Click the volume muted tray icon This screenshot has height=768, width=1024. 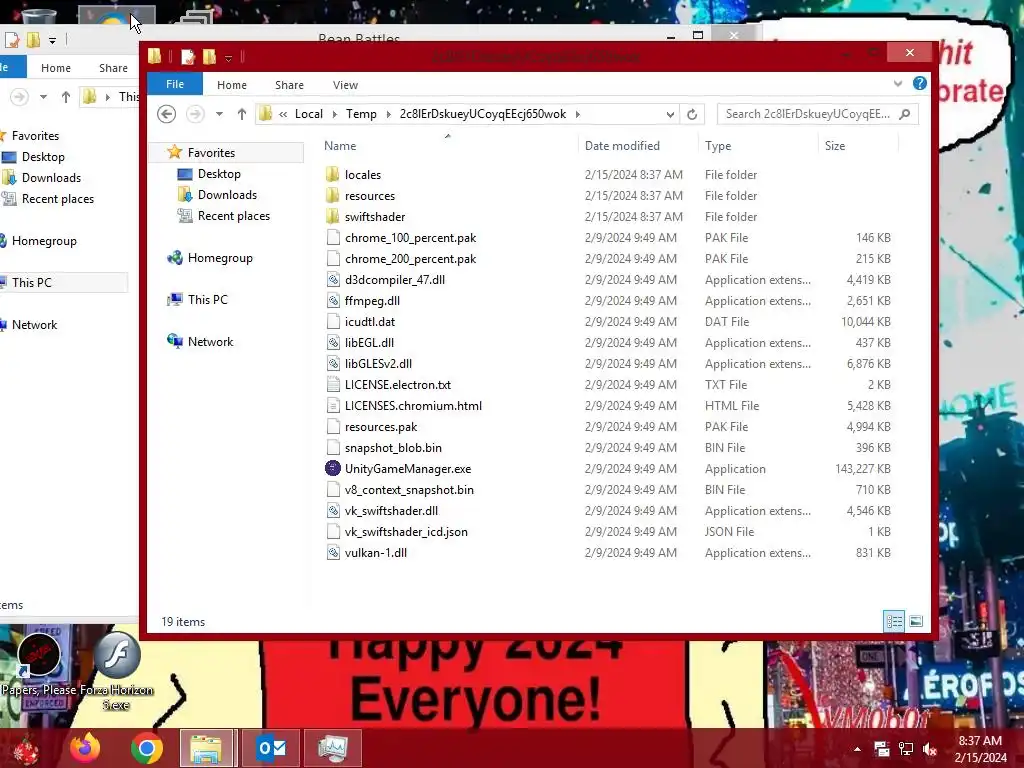(929, 749)
